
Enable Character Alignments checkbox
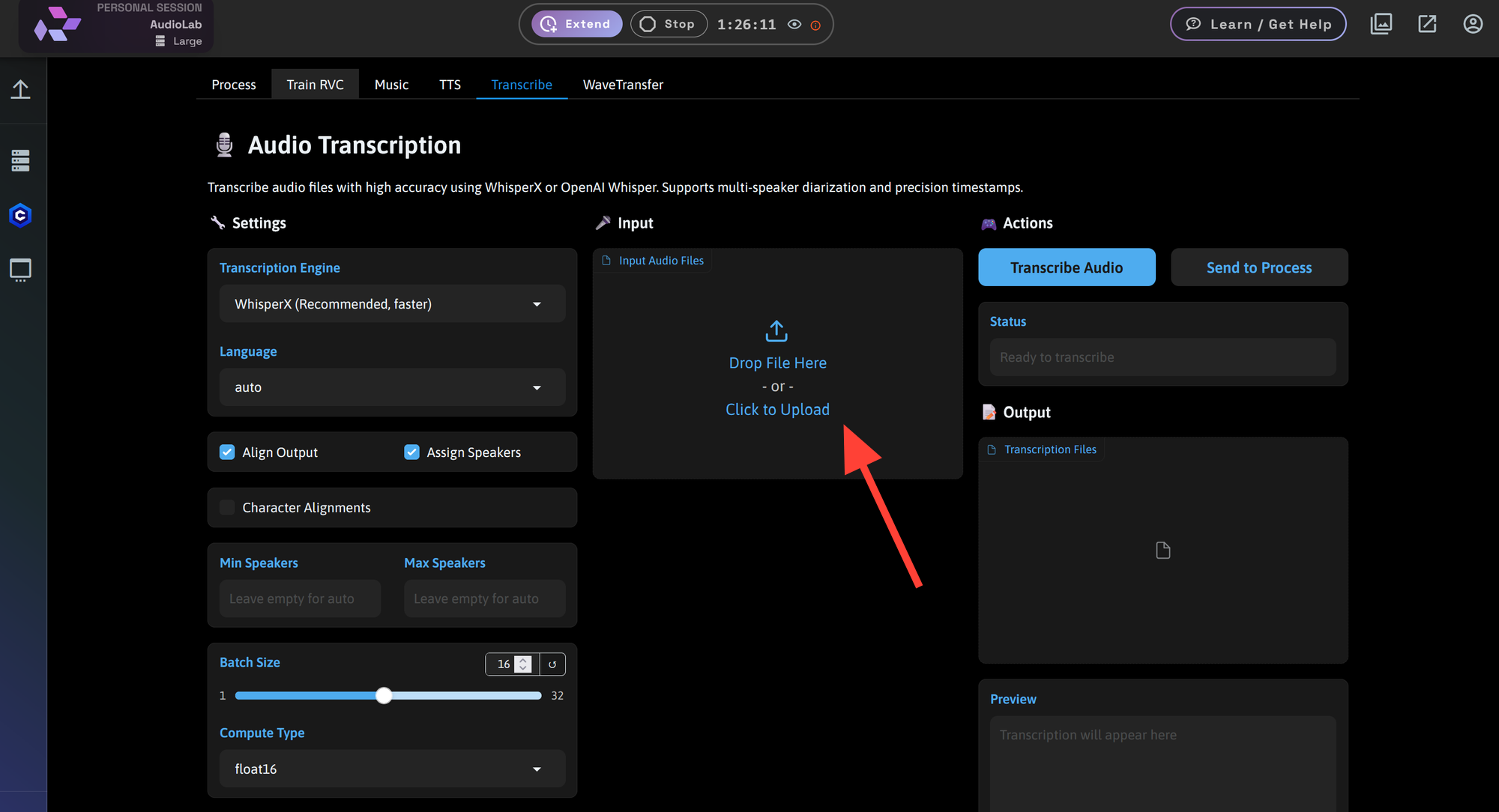click(x=227, y=508)
